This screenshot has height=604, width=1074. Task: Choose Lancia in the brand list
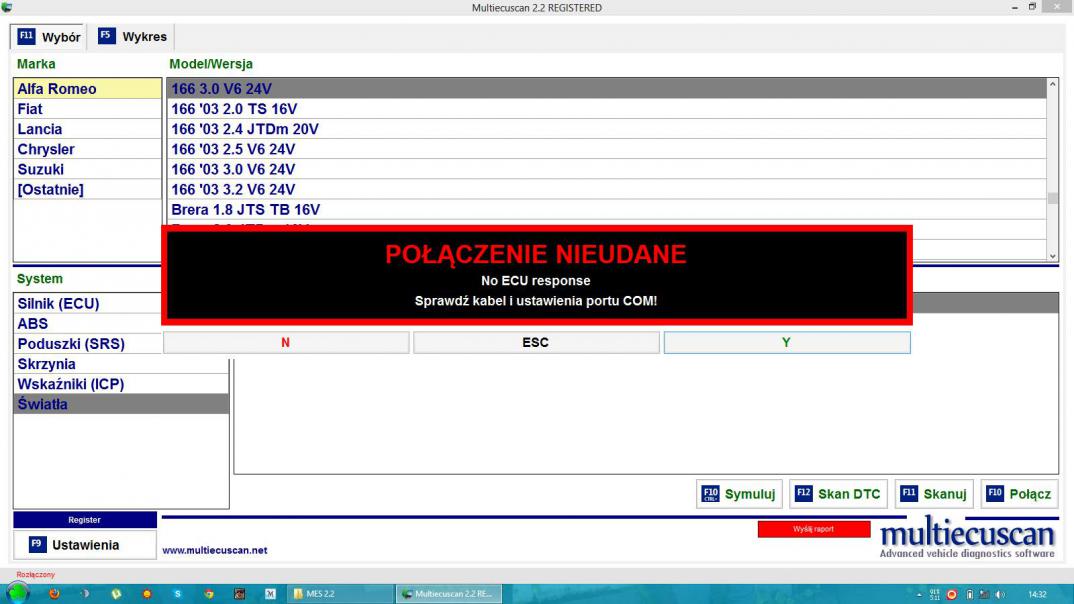point(88,129)
